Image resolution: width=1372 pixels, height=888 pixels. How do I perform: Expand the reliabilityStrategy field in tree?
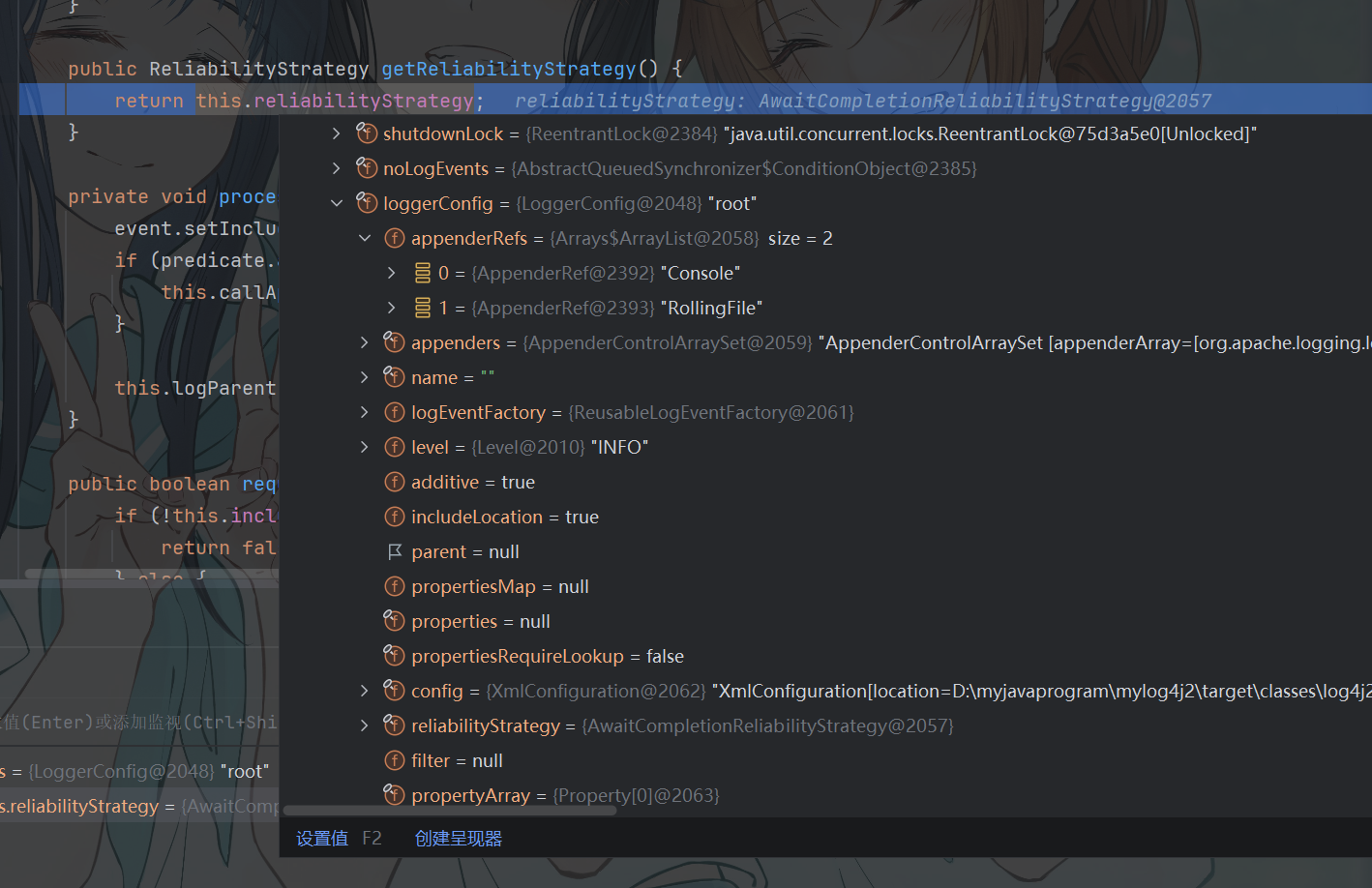click(364, 725)
